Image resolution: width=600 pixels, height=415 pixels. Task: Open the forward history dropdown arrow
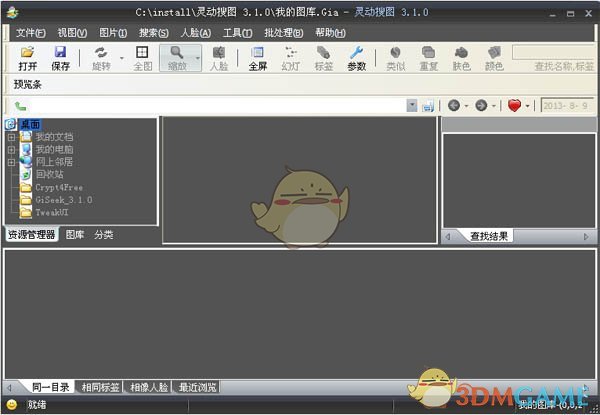pyautogui.click(x=494, y=106)
